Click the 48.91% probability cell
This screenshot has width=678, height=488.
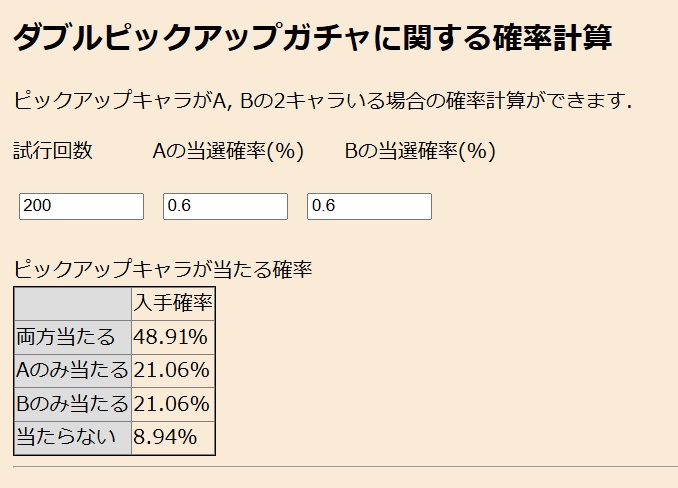click(x=171, y=337)
